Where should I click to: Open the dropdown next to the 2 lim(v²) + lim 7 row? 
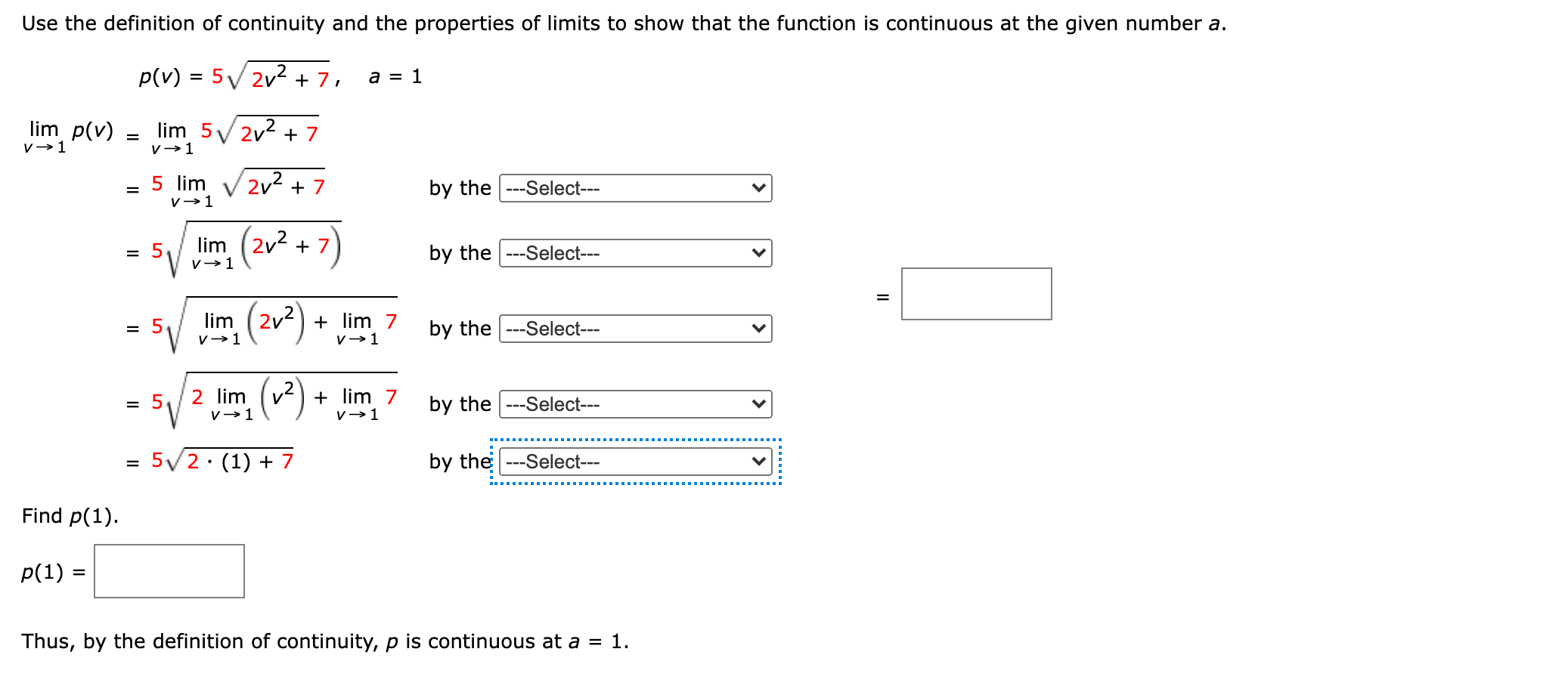[635, 405]
